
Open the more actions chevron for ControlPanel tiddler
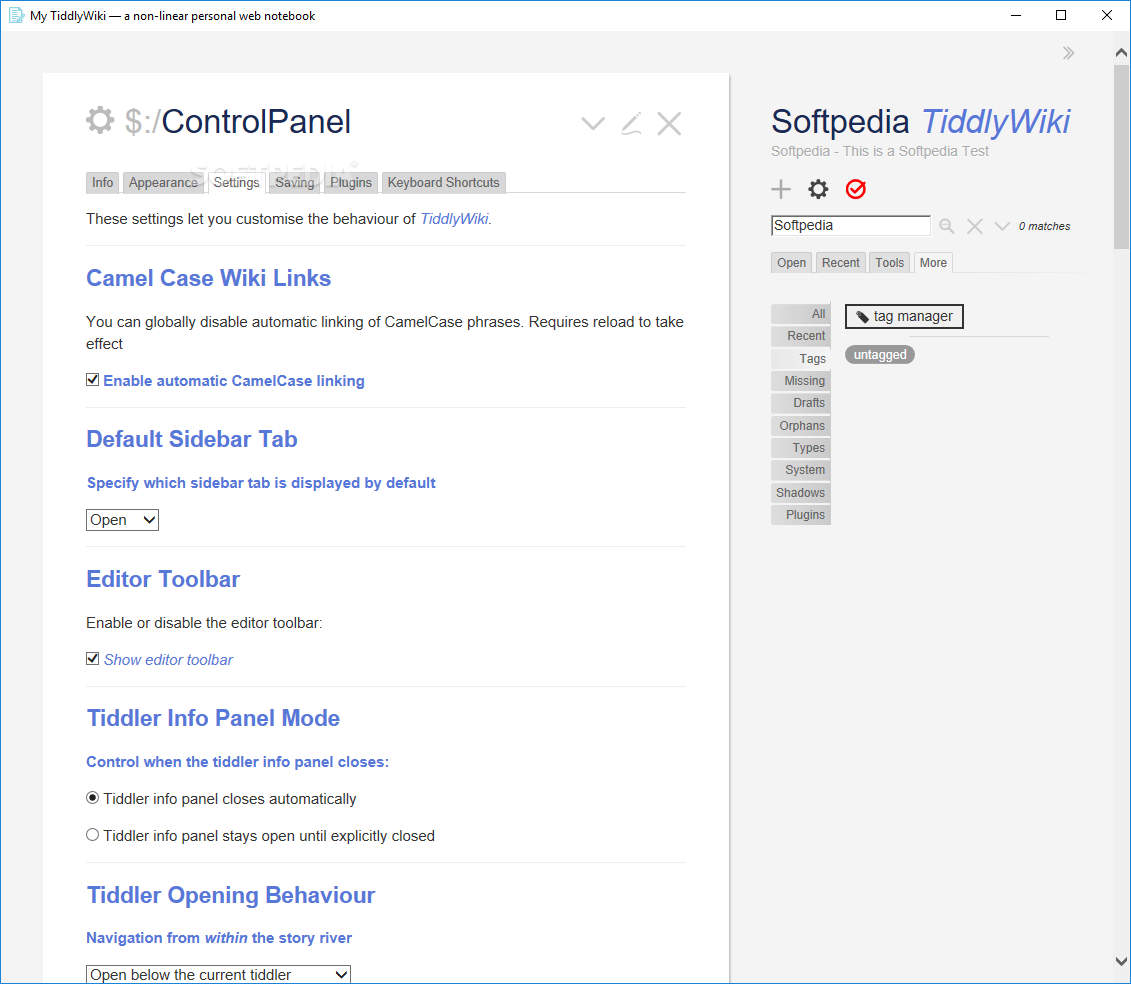pos(593,123)
